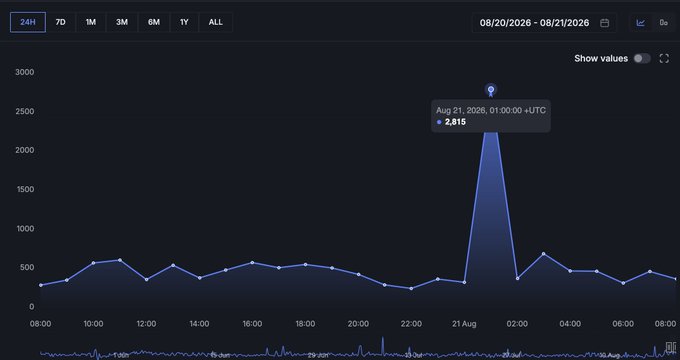Click the 3000 y-axis label

click(25, 72)
